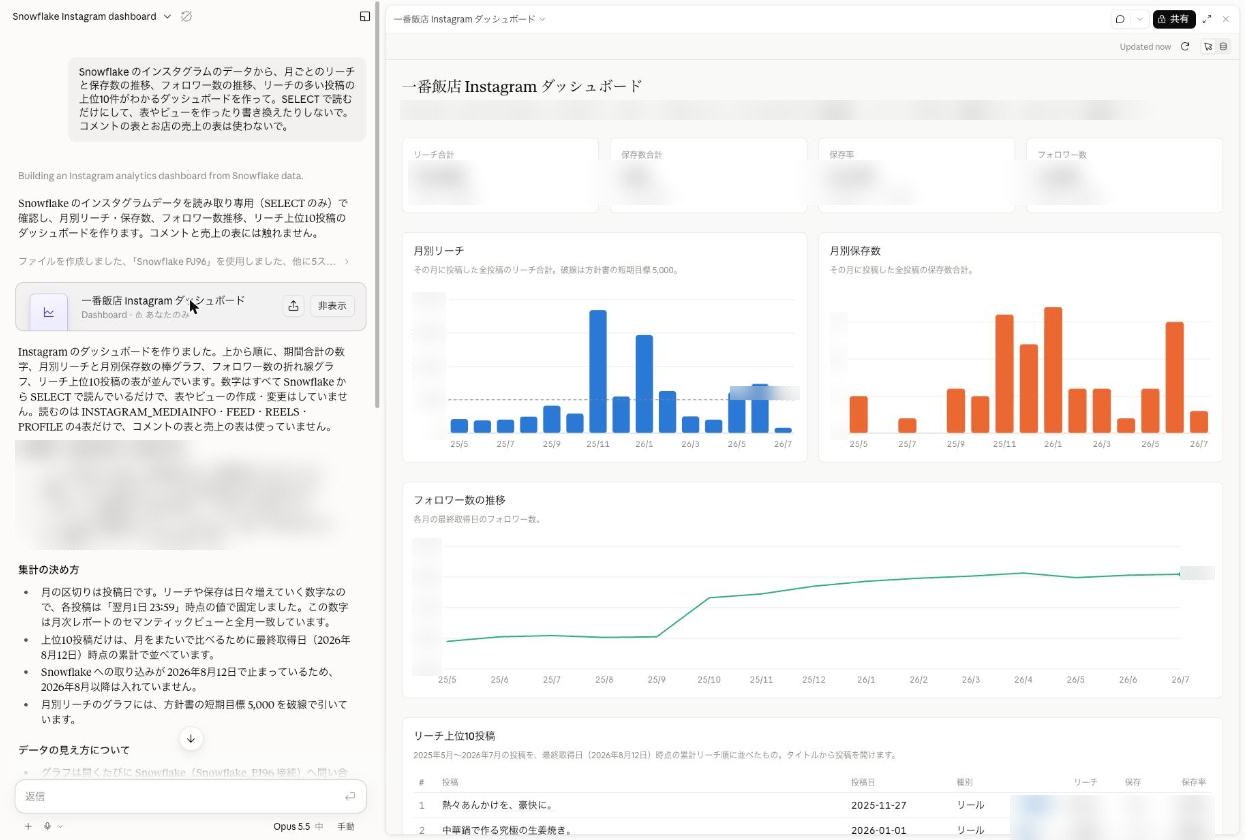Screen dimensions: 1245x840
Task: Click the refresh icon next to Updated now
Action: pos(1185,46)
